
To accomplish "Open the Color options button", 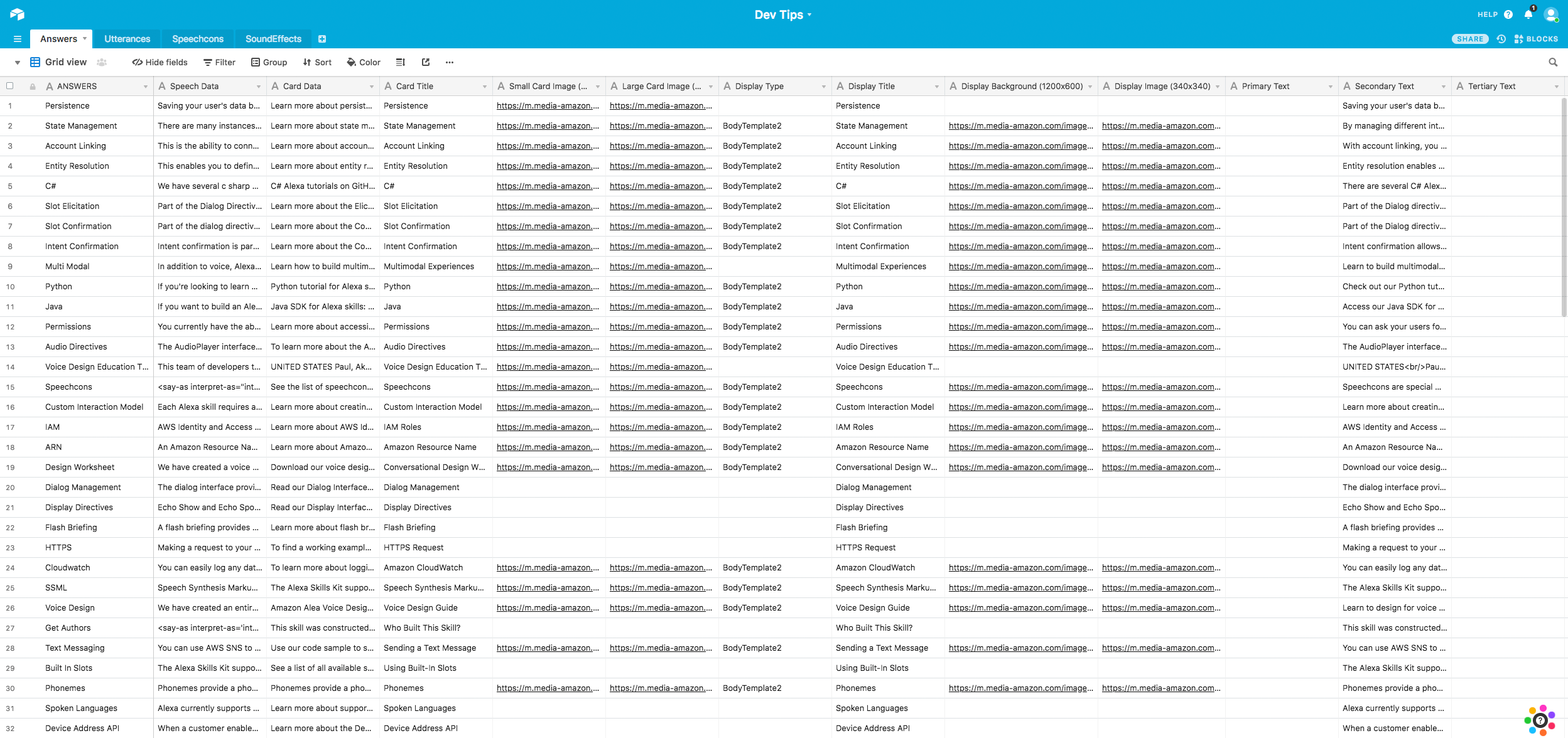I will tap(364, 62).
